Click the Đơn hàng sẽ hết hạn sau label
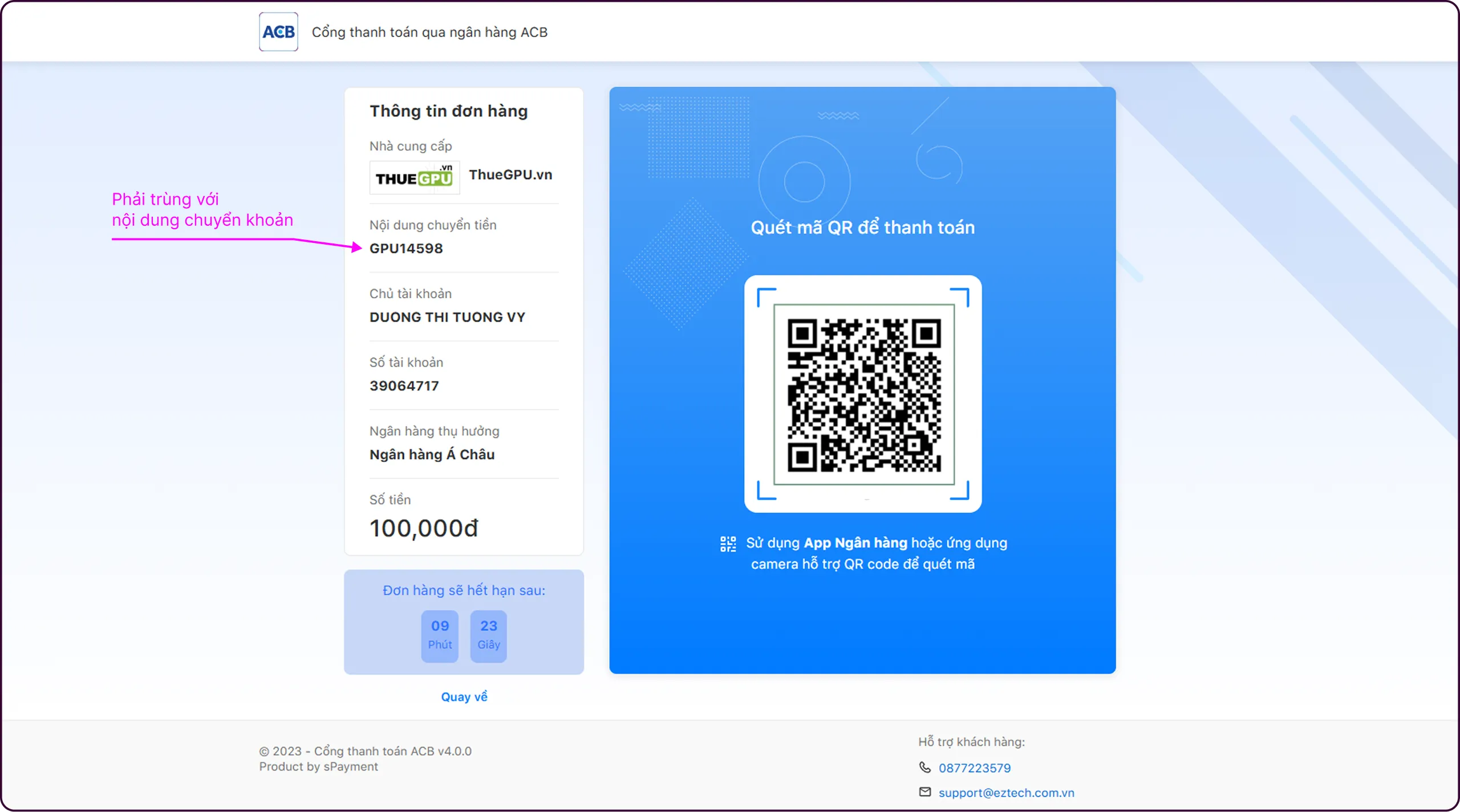The width and height of the screenshot is (1460, 812). tap(464, 591)
